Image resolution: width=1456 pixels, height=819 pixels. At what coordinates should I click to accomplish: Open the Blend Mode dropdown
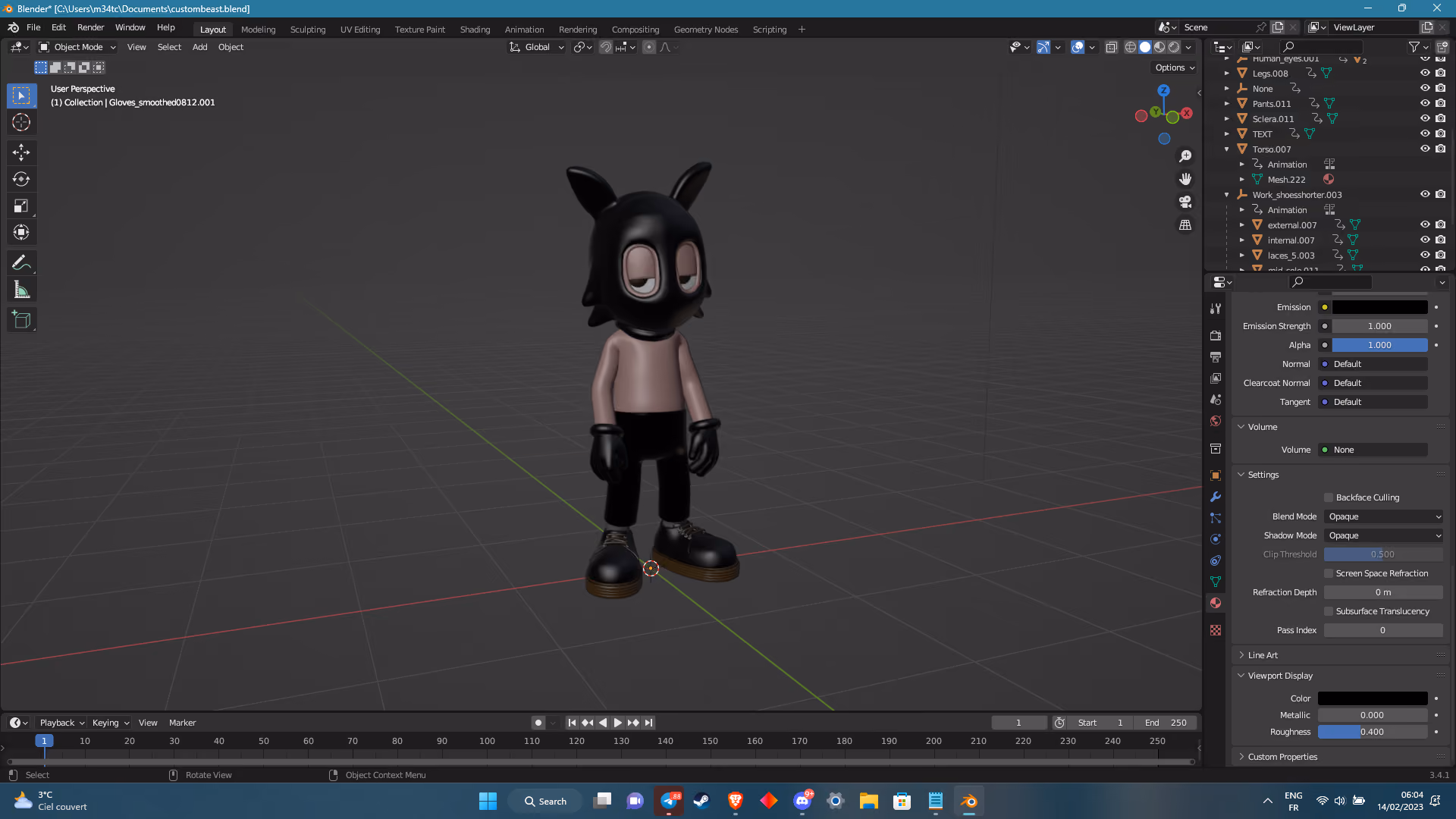coord(1383,516)
